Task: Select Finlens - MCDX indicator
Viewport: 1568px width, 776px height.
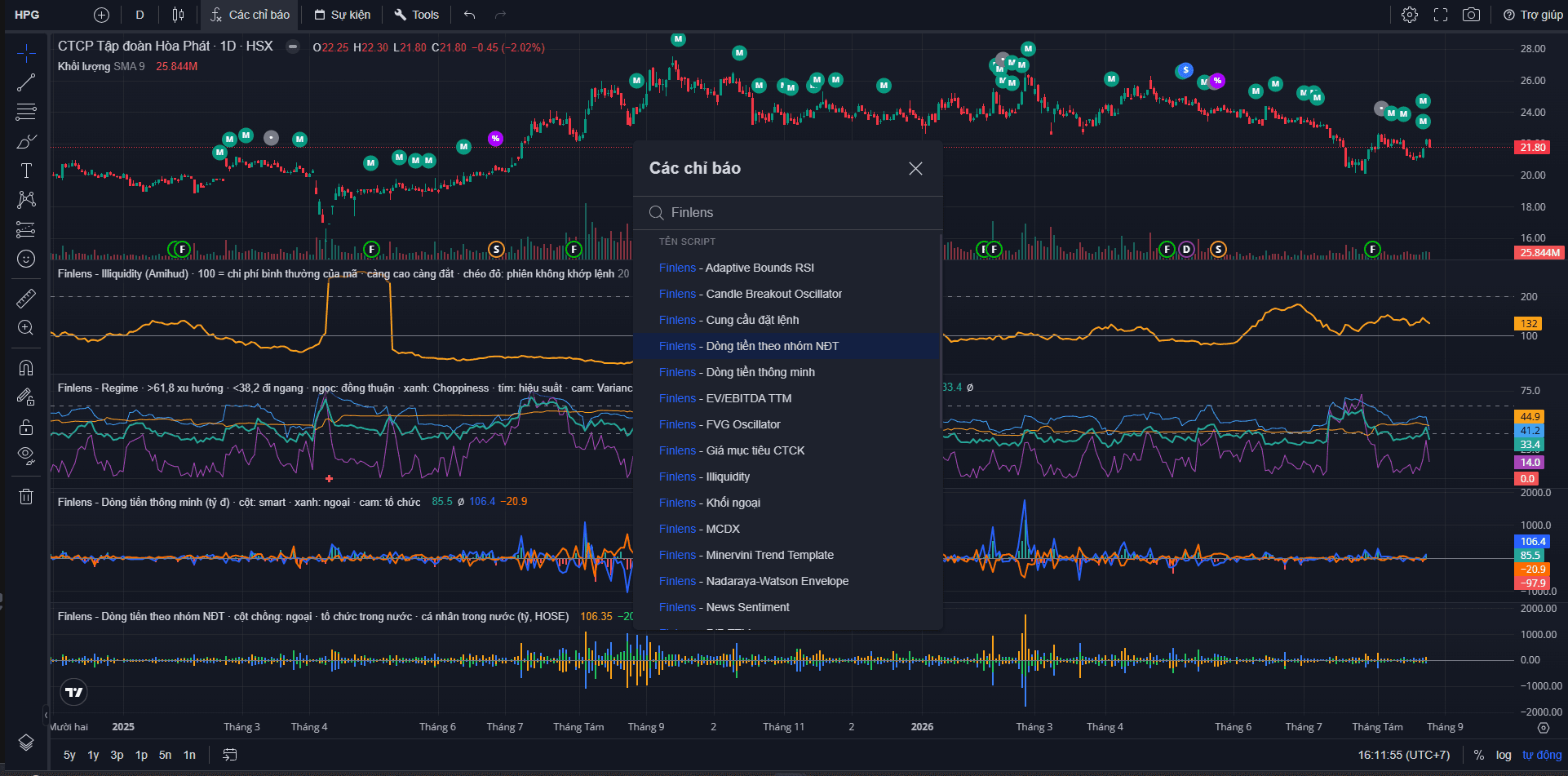Action: point(787,529)
